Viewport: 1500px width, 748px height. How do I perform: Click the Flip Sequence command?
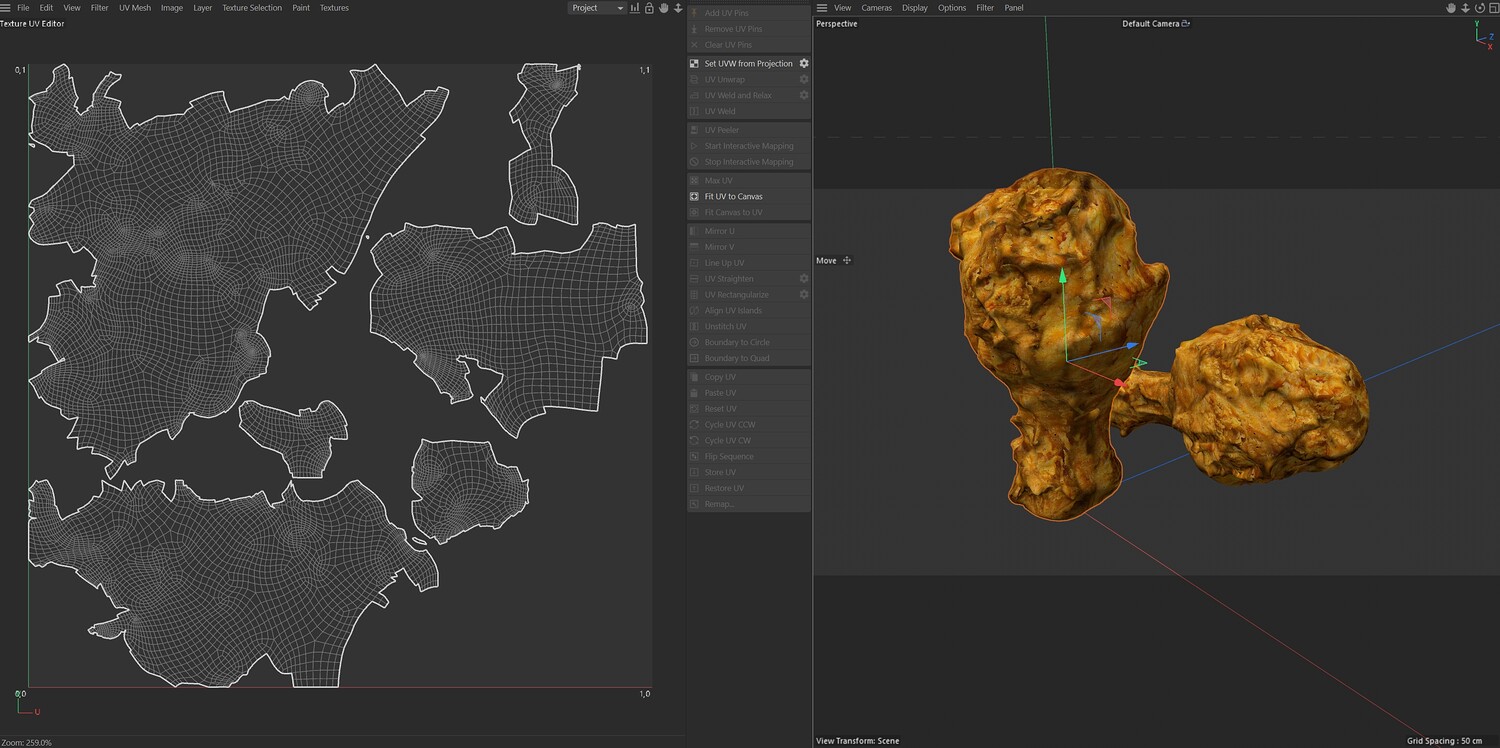tap(749, 456)
